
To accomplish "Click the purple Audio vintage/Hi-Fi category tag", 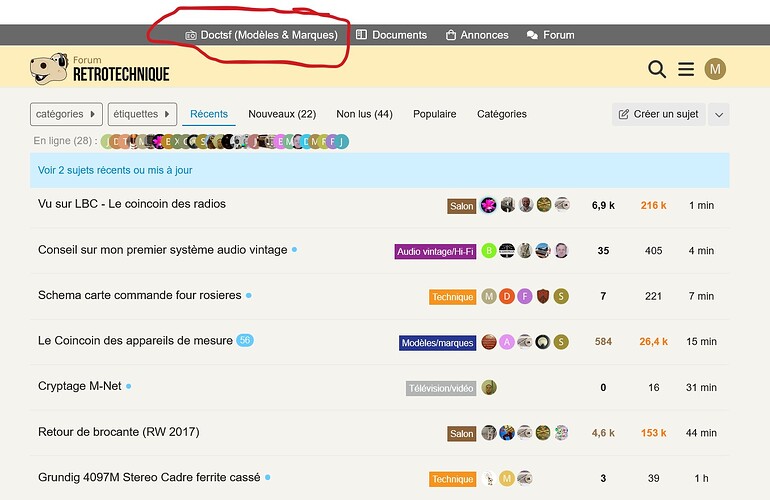I will pos(435,251).
